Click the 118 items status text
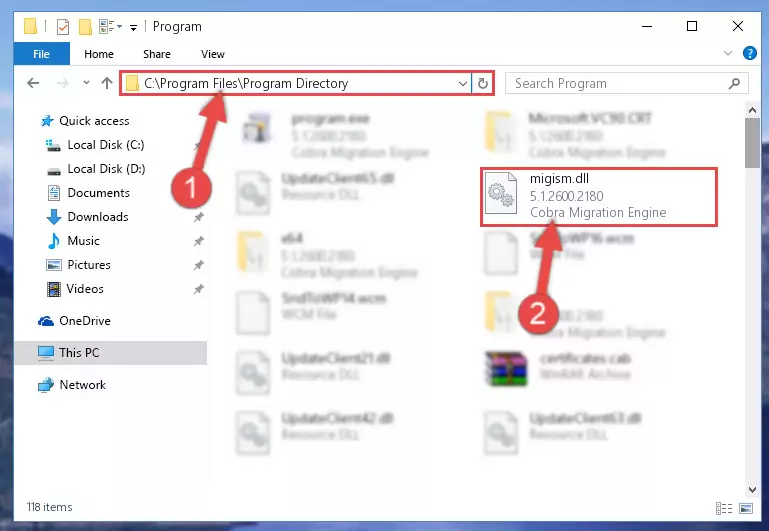 [x=50, y=507]
